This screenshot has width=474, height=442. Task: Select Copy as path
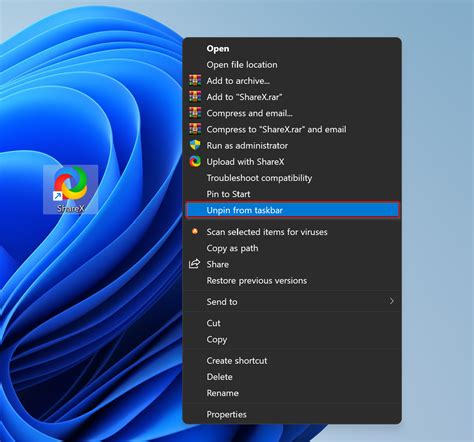point(292,248)
